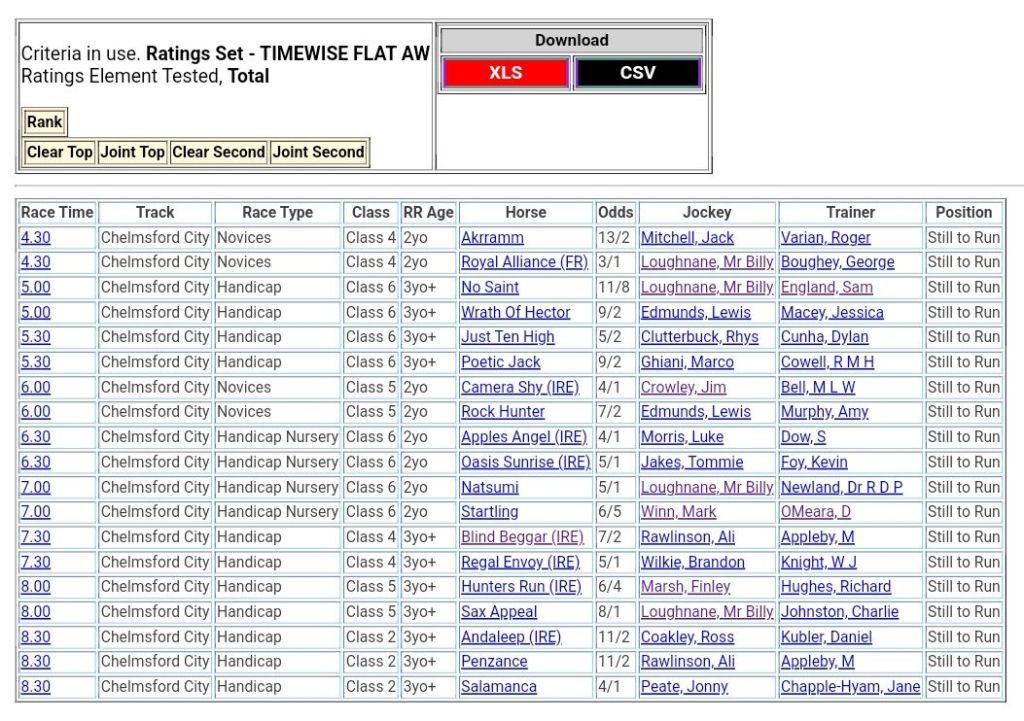Image resolution: width=1024 pixels, height=721 pixels.
Task: Open jockey Morris, Luke link
Action: 682,437
